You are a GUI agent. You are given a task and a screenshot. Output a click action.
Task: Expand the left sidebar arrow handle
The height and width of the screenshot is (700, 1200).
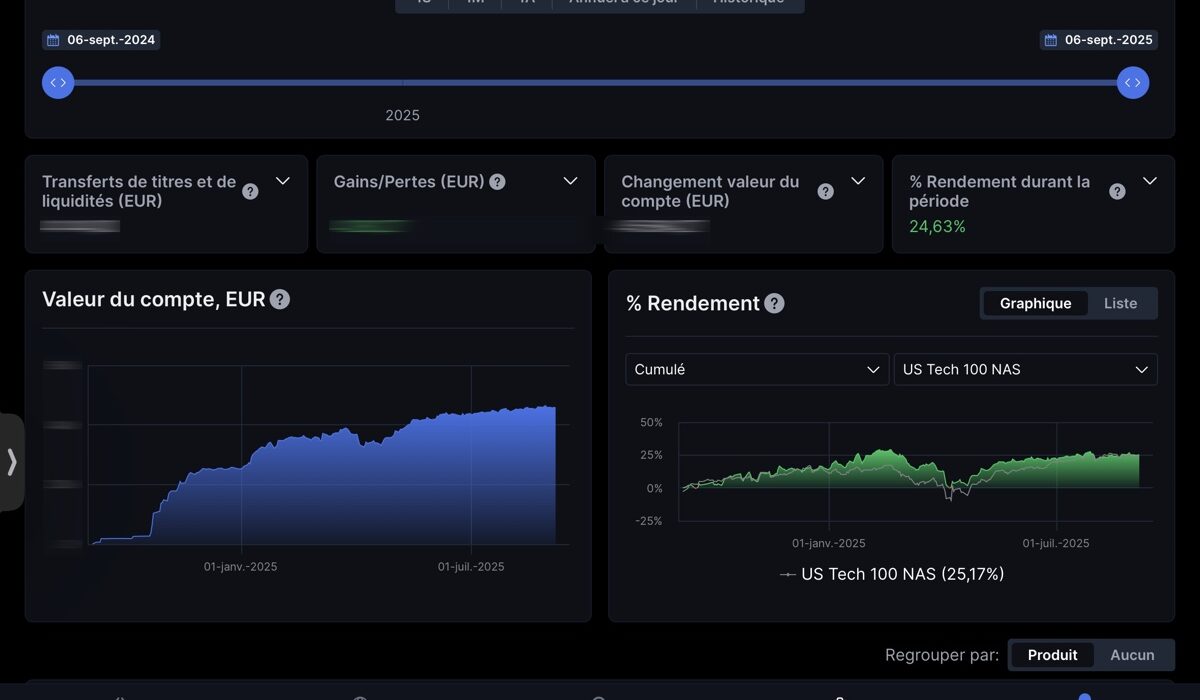click(12, 461)
